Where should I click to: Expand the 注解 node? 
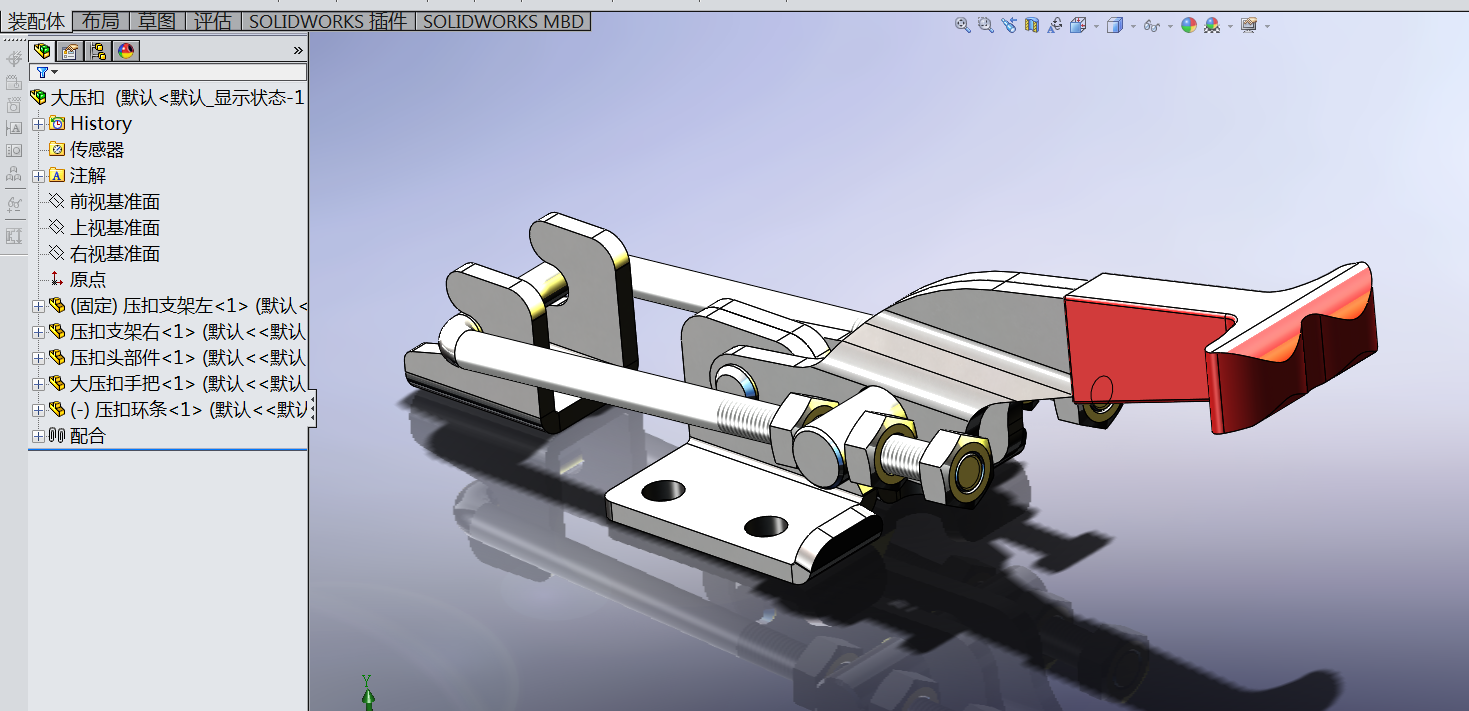pyautogui.click(x=38, y=176)
